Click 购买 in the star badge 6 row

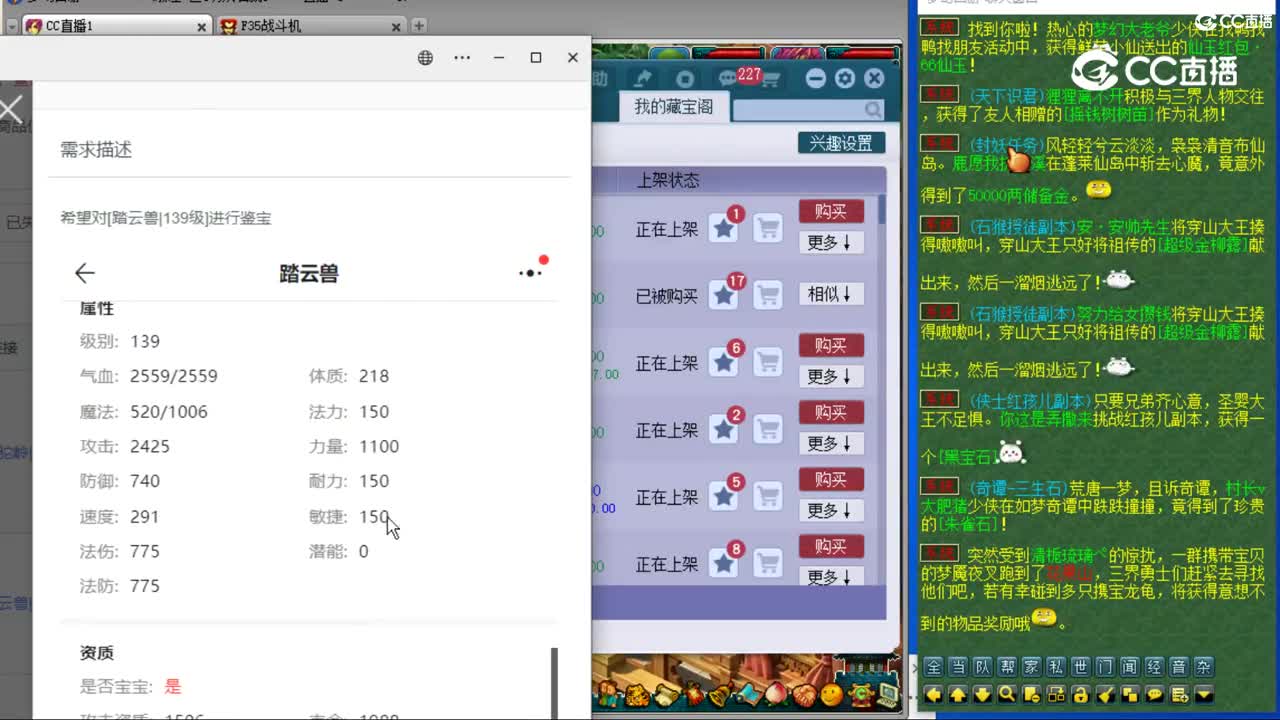pyautogui.click(x=831, y=345)
